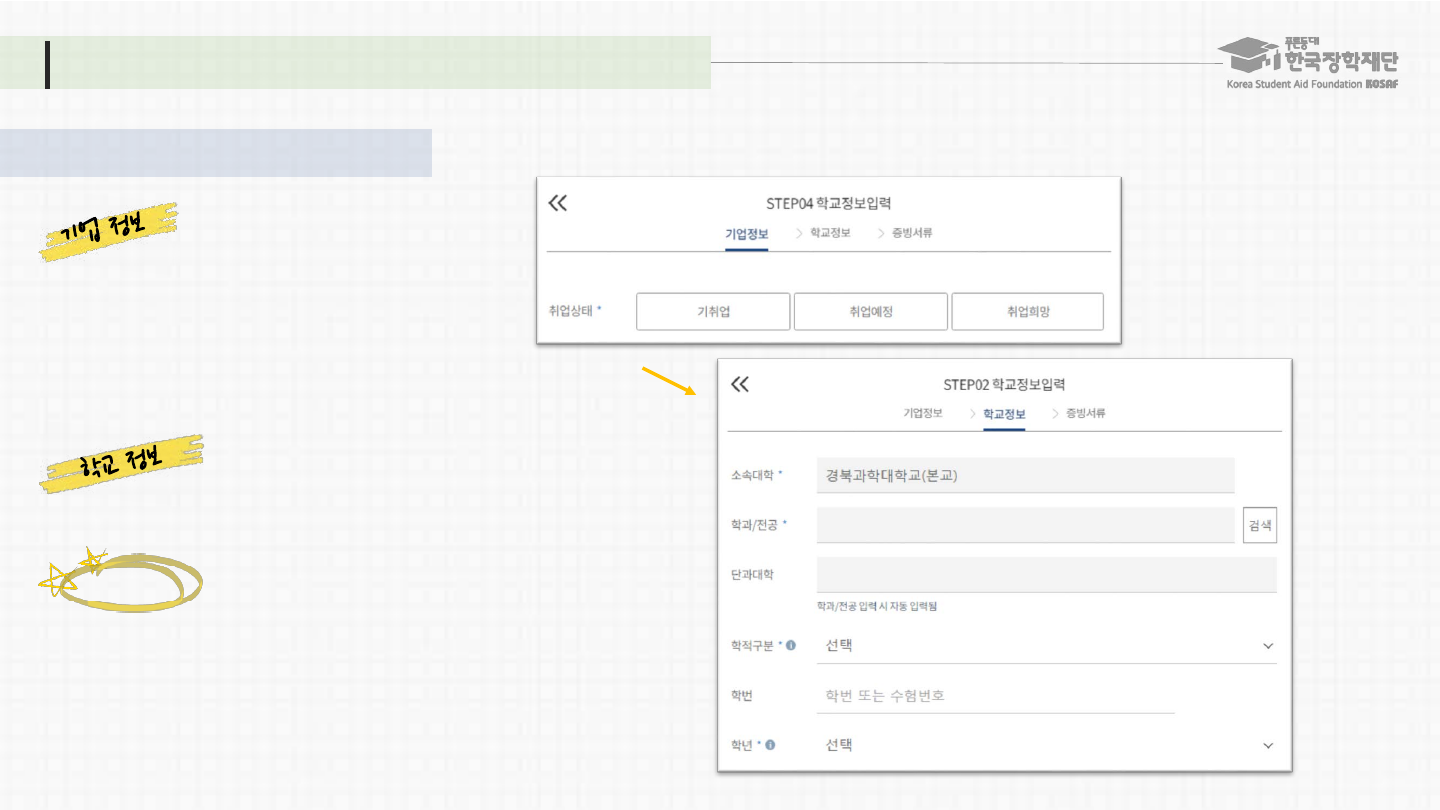Select the 기취업 employment status option
The width and height of the screenshot is (1440, 810).
pos(713,312)
